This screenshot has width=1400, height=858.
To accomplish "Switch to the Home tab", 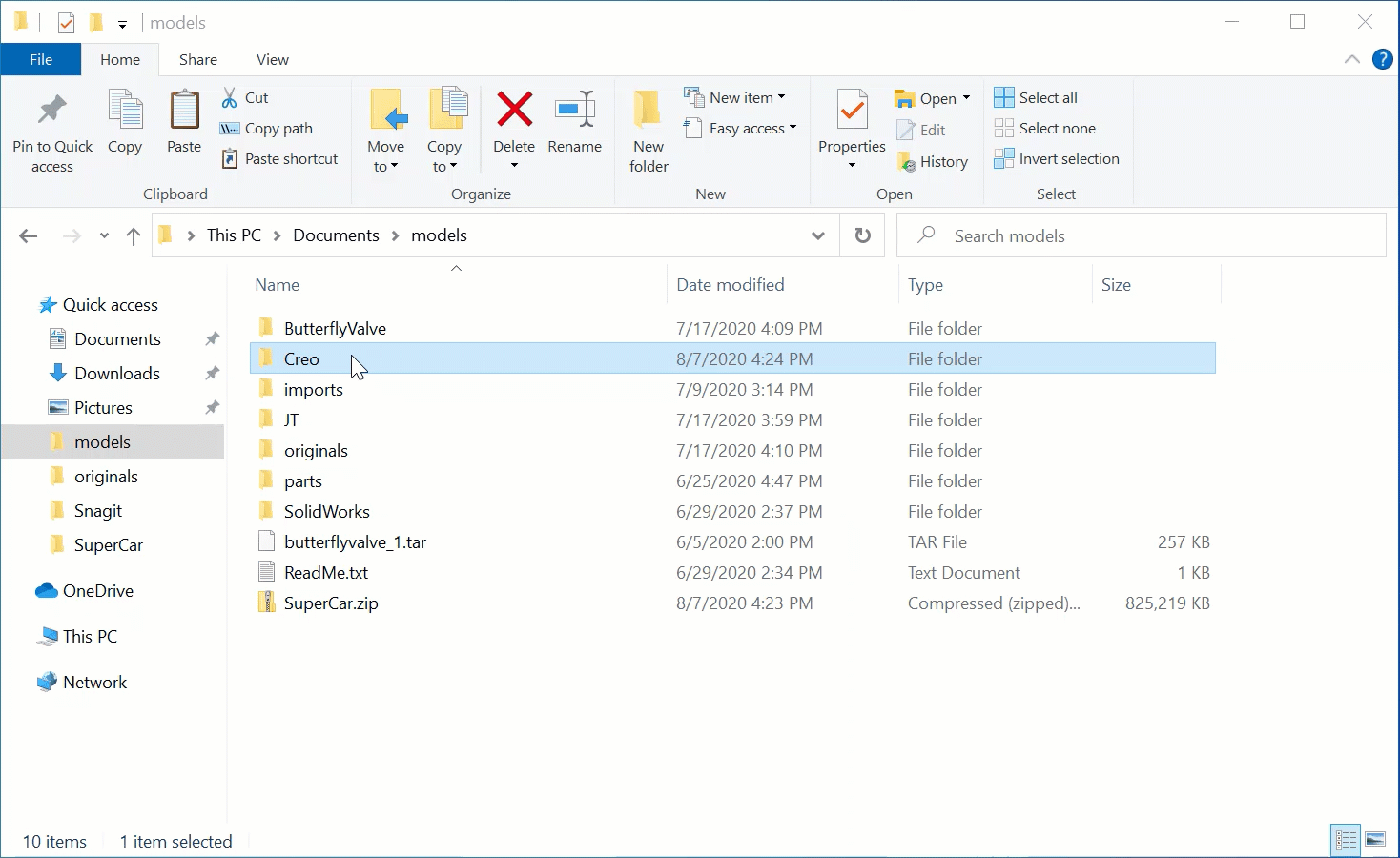I will [x=120, y=59].
